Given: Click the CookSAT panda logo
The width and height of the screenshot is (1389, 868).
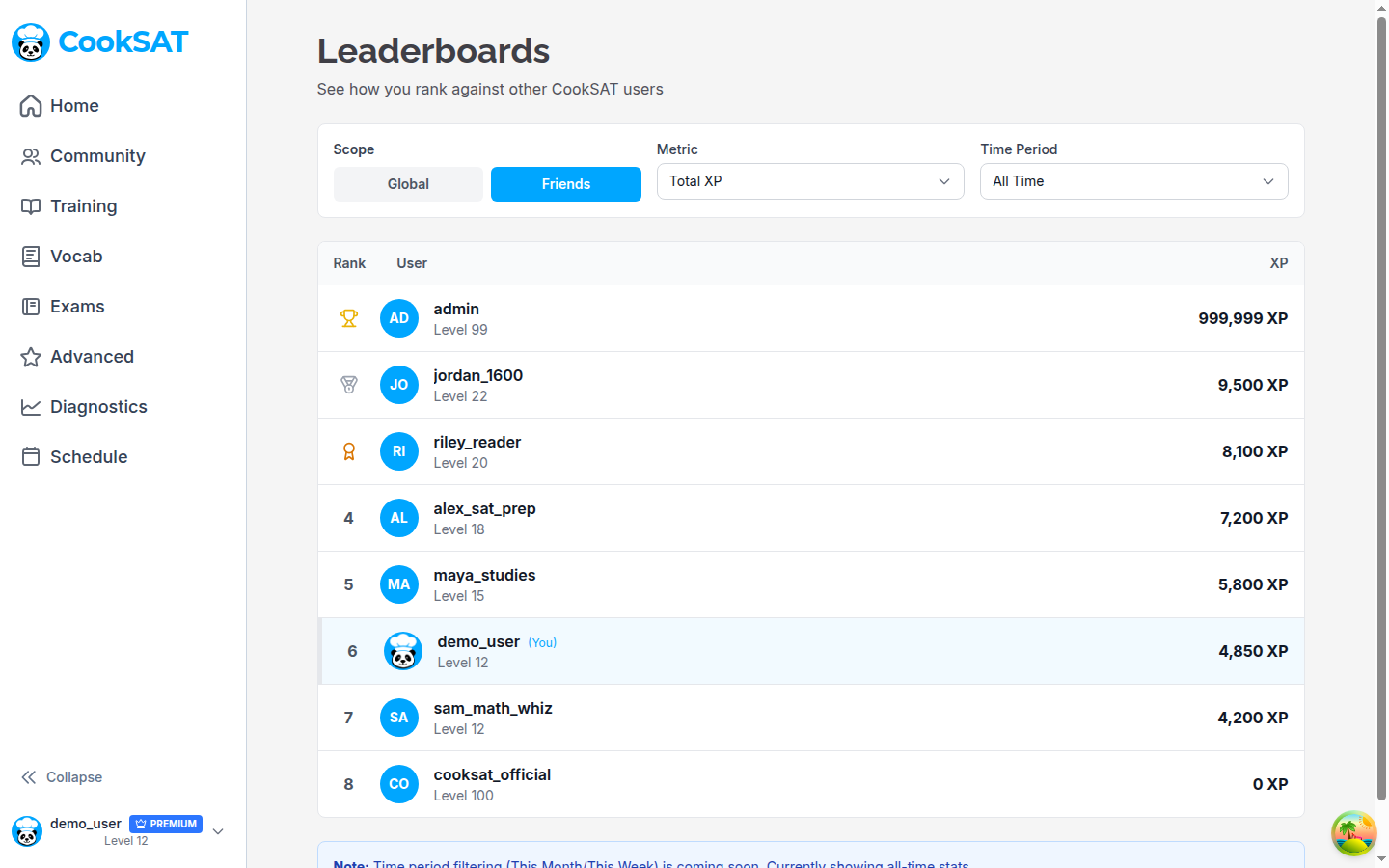Looking at the screenshot, I should point(31,42).
